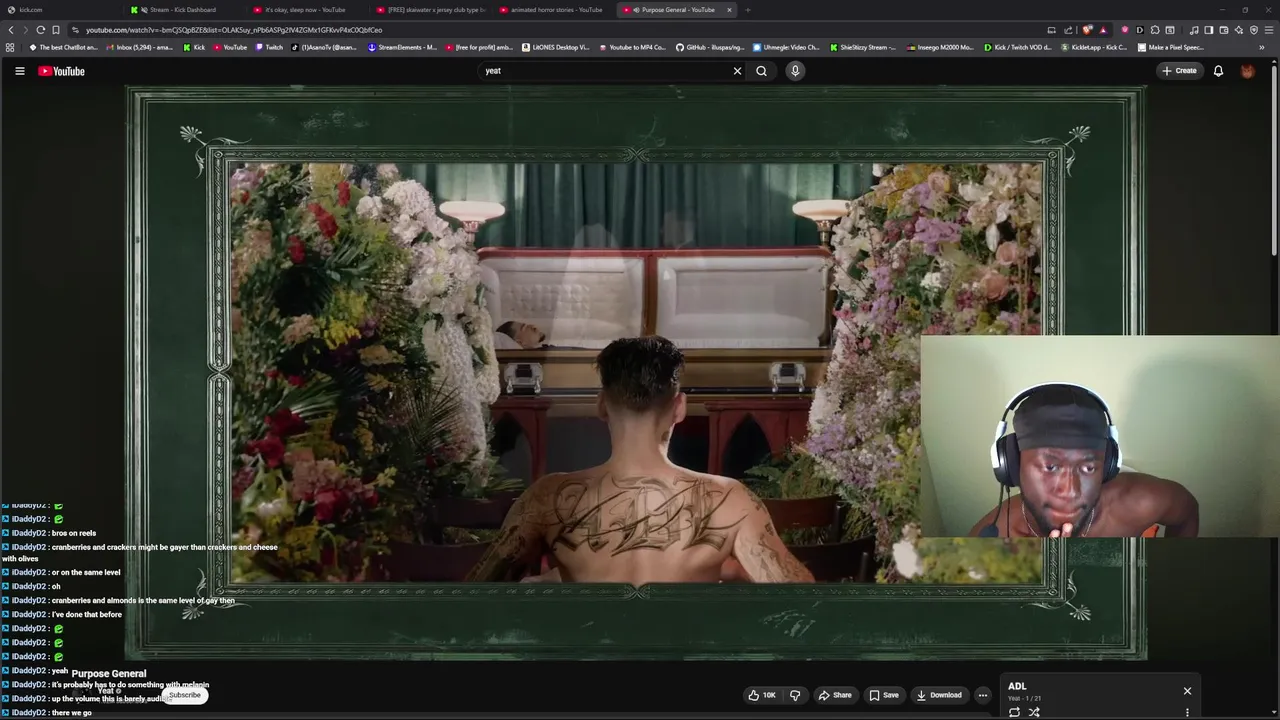Open the Uhmegle Video Chat bookmark
Viewport: 1280px width, 720px height.
pyautogui.click(x=786, y=47)
